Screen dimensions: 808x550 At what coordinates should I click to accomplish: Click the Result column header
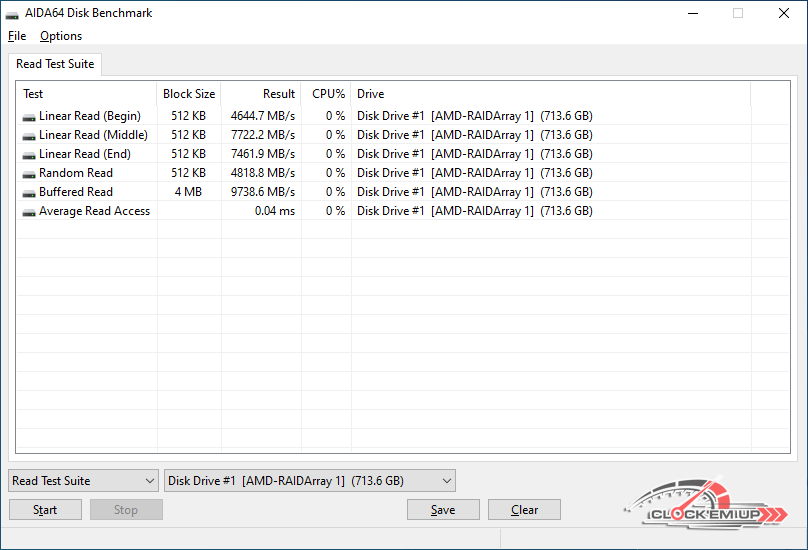pos(279,94)
